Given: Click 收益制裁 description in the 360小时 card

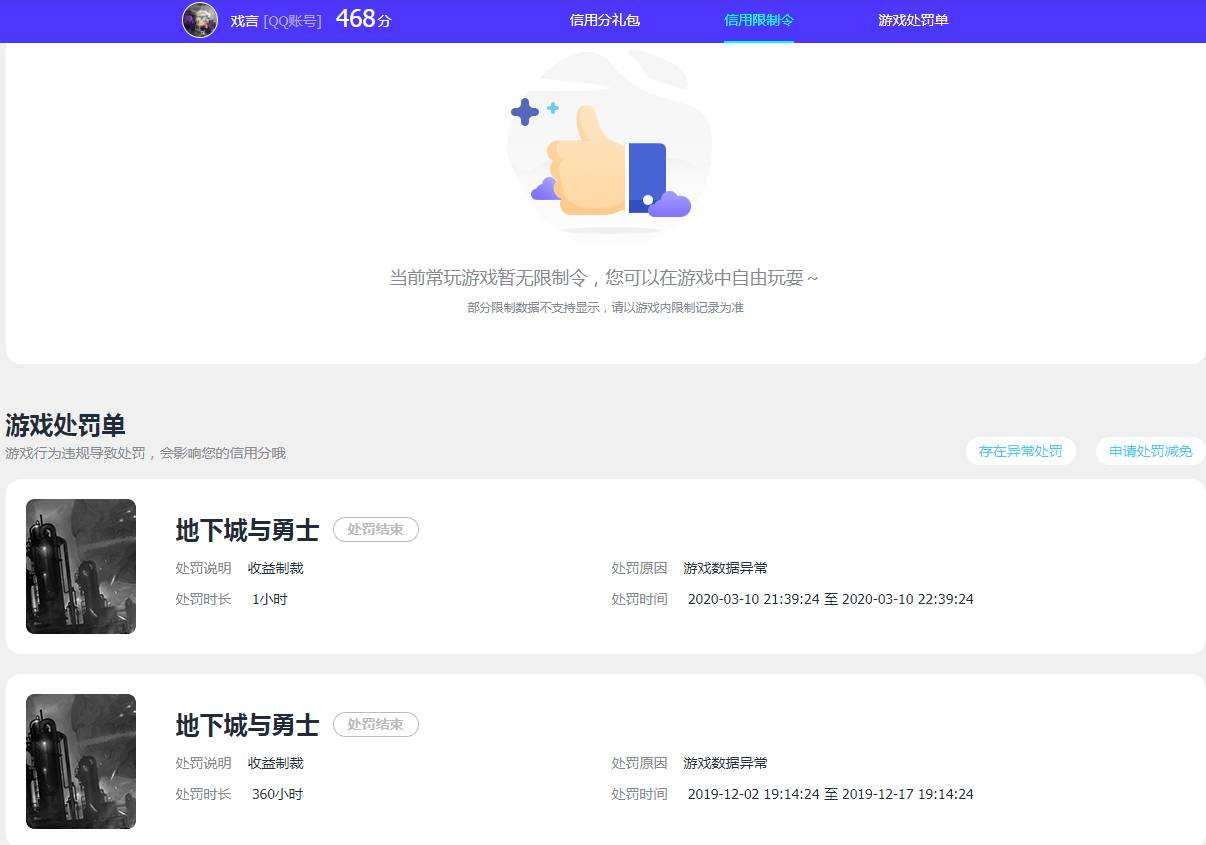Looking at the screenshot, I should (276, 763).
